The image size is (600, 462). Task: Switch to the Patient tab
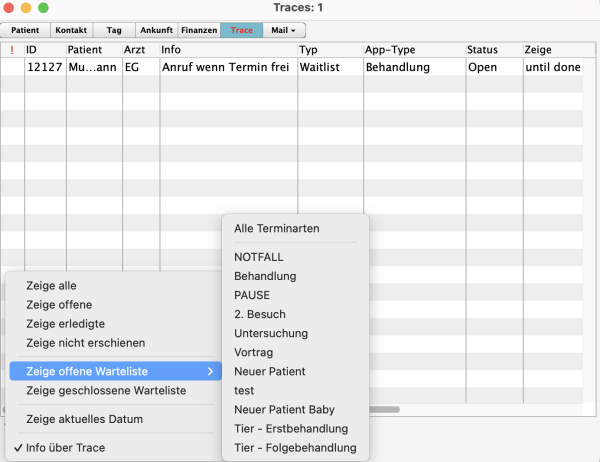pos(25,30)
